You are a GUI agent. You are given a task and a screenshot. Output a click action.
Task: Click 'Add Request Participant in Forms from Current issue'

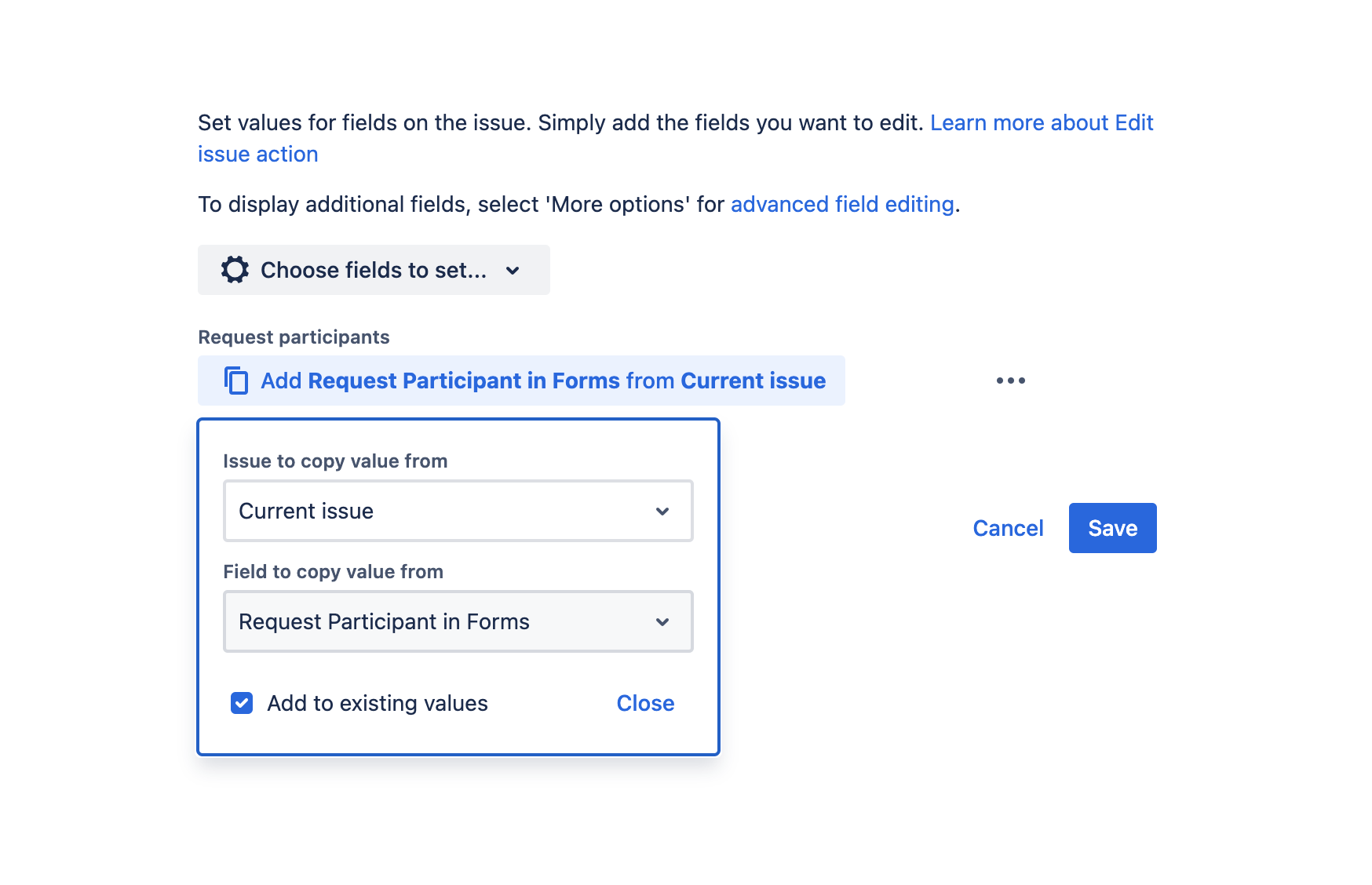[542, 381]
